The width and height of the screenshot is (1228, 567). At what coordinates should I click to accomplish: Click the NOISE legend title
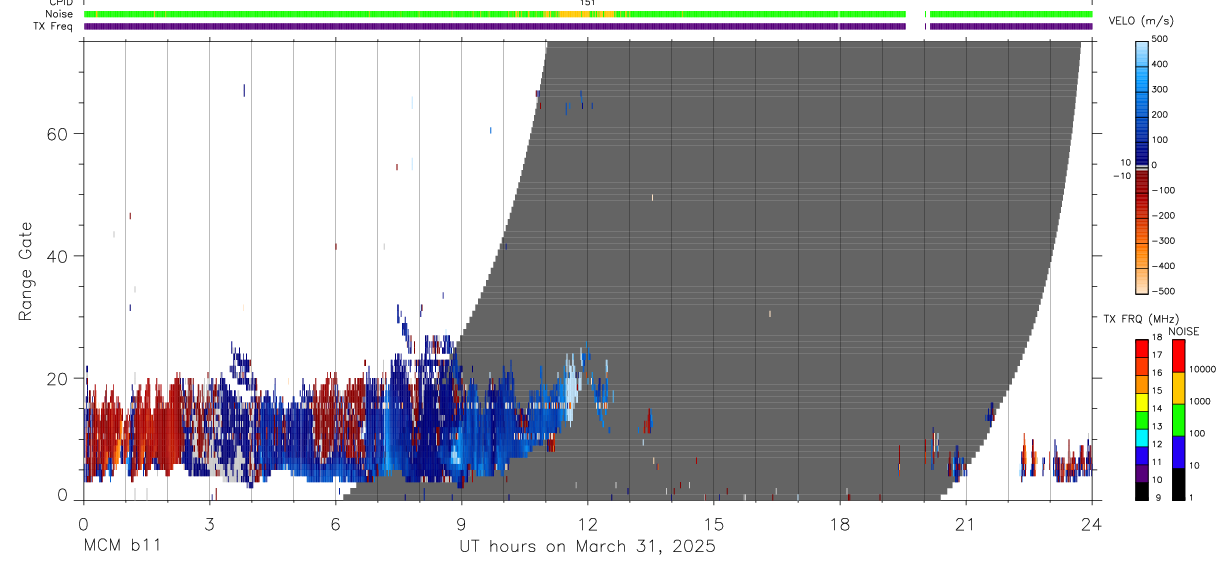click(x=1184, y=331)
